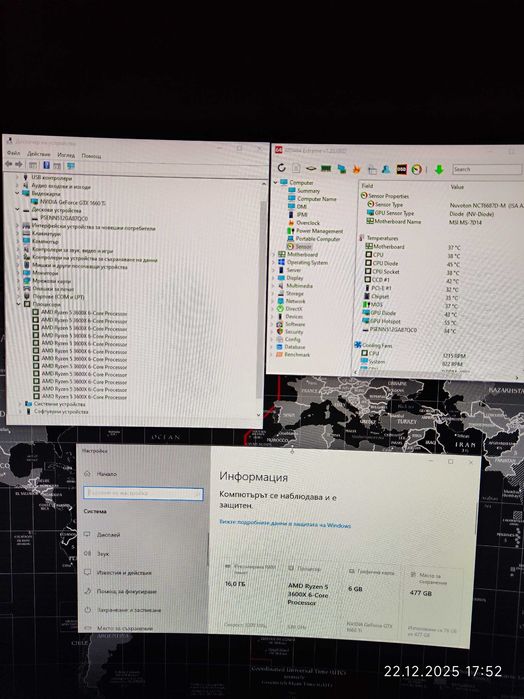Collapse Видеокарти node in Device Manager
The height and width of the screenshot is (699, 524).
click(x=17, y=193)
